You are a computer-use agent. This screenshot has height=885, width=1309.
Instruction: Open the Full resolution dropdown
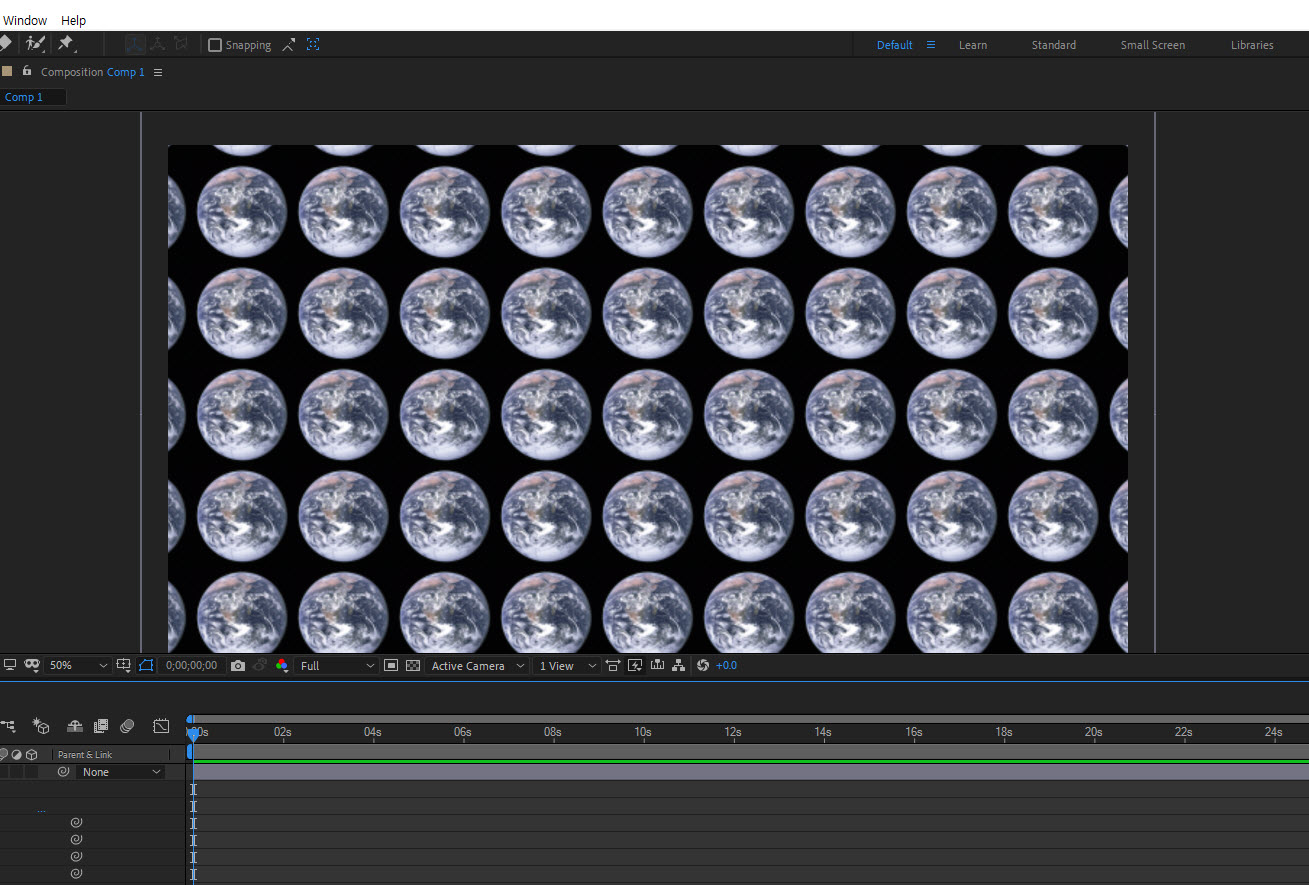pyautogui.click(x=337, y=665)
